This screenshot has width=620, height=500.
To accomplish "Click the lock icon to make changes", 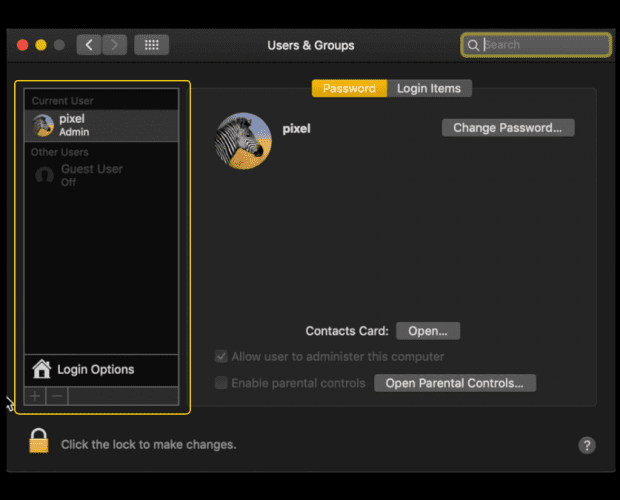I will (x=39, y=441).
